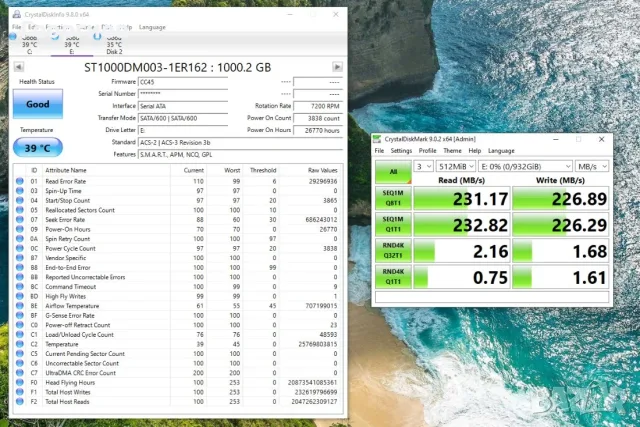
Task: Click the Head Flying Hours status circle
Action: pyautogui.click(x=20, y=383)
